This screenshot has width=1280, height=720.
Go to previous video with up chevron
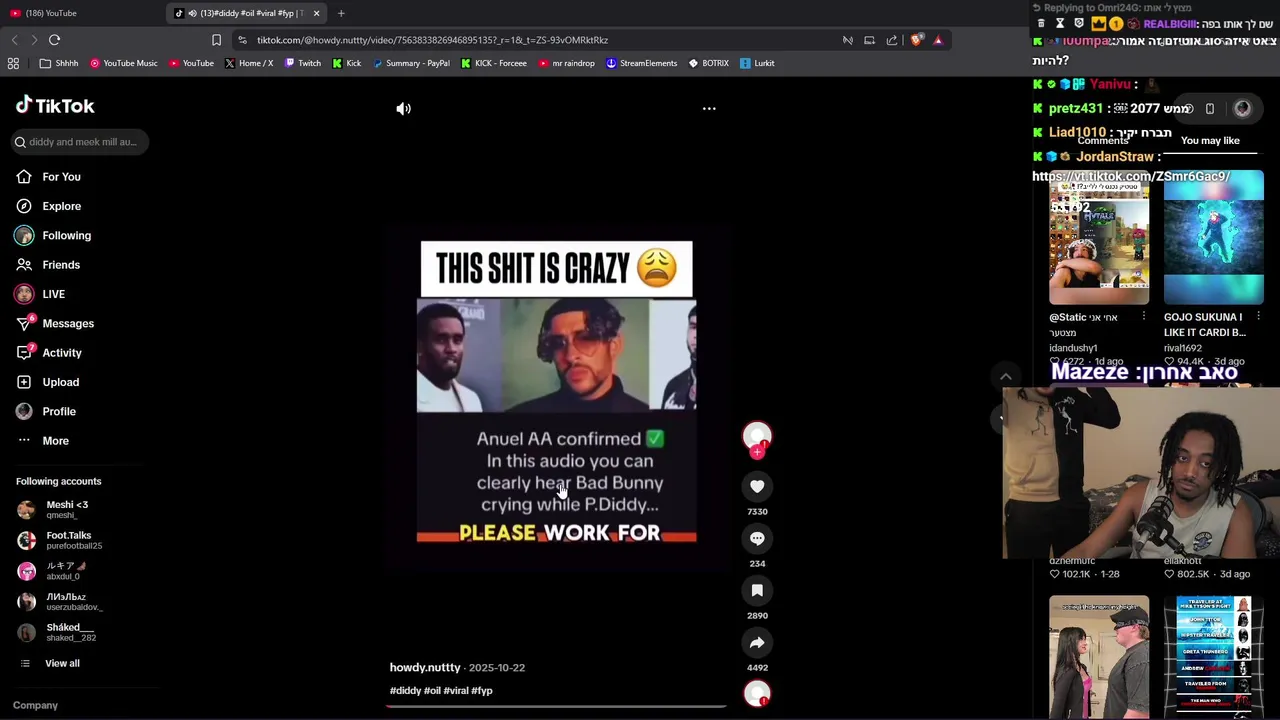click(1006, 377)
